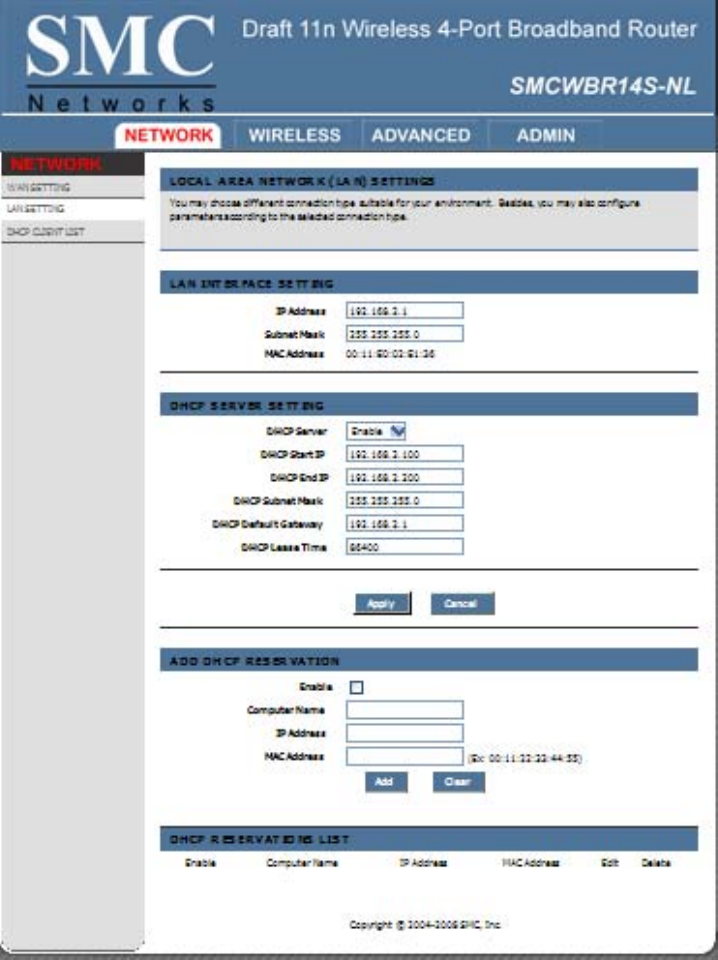Viewport: 718px width, 960px height.
Task: Click the Computer Name field
Action: 405,710
